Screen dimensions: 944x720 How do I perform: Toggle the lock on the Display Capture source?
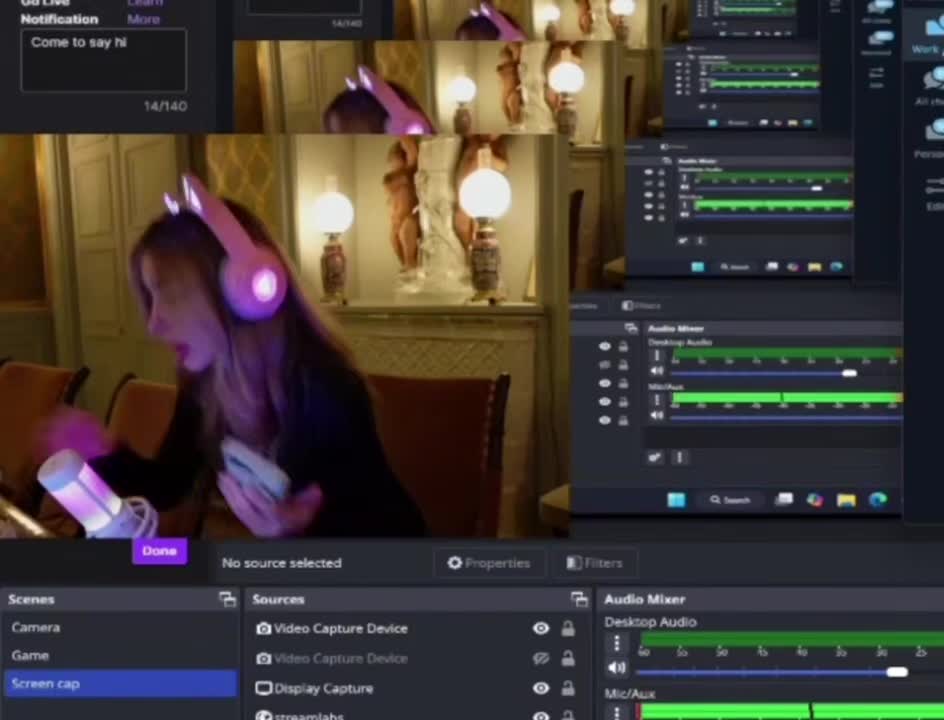pyautogui.click(x=568, y=688)
